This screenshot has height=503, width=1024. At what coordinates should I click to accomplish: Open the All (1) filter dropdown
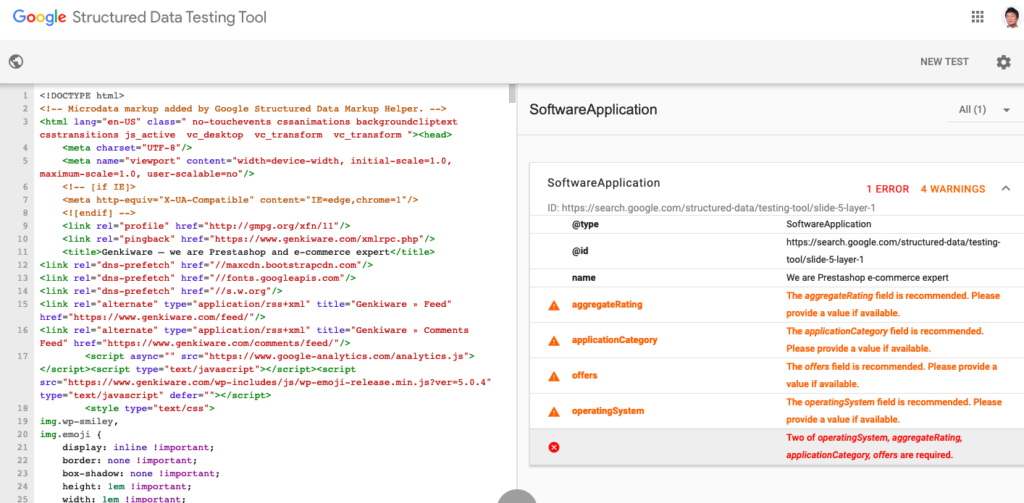click(x=984, y=110)
